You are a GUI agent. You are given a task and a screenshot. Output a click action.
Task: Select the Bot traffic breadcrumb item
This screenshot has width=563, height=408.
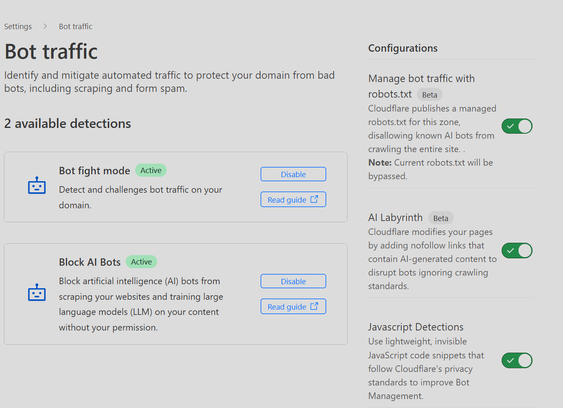point(75,26)
